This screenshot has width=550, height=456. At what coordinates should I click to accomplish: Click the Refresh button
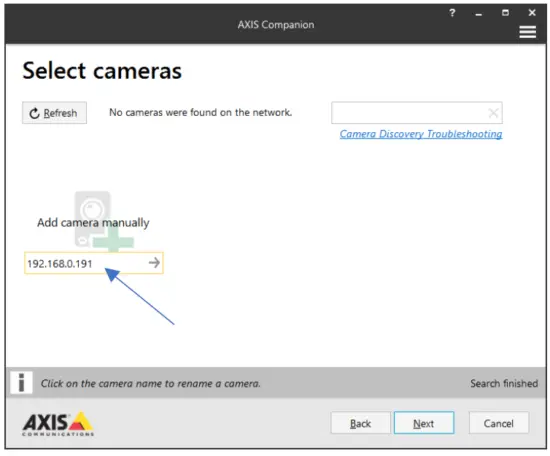tap(54, 113)
